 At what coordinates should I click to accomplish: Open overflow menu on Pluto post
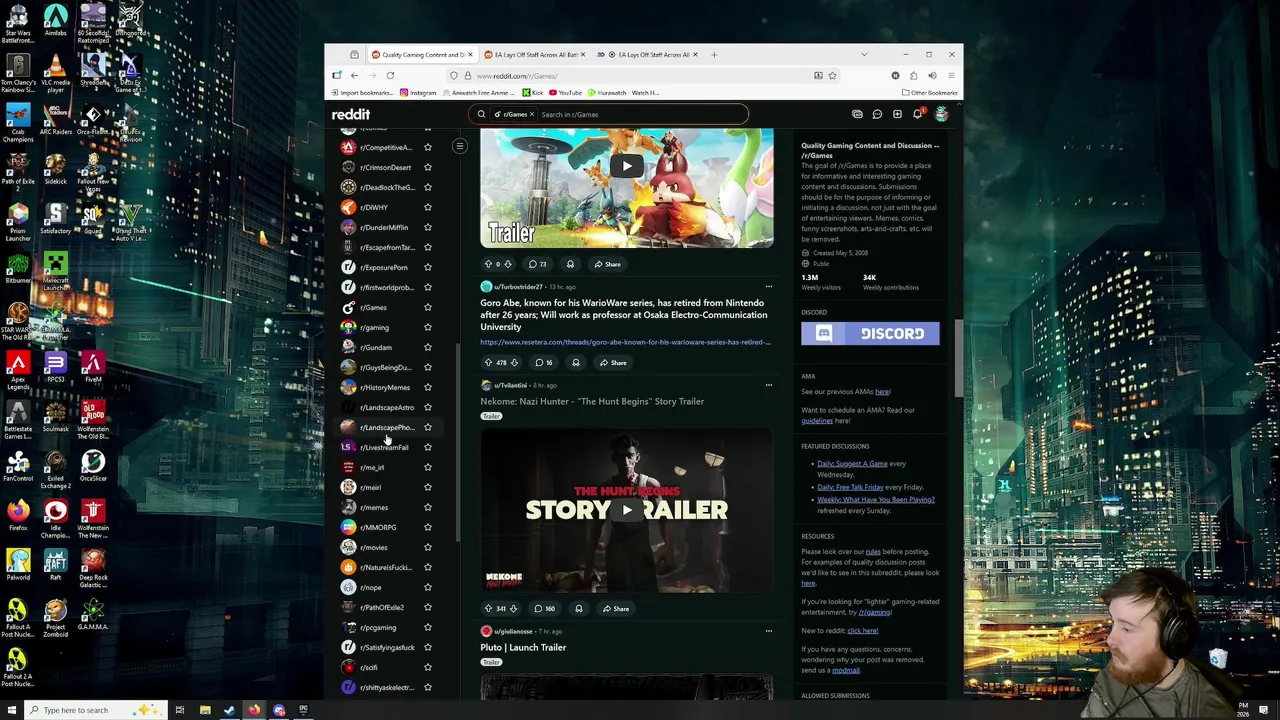click(x=768, y=631)
